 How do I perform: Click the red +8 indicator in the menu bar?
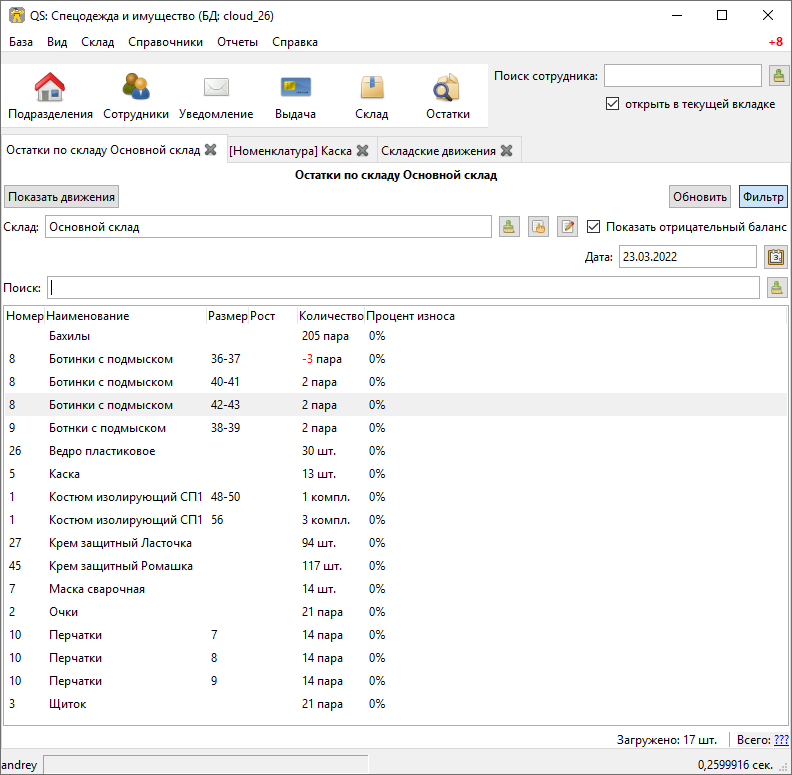pyautogui.click(x=775, y=42)
